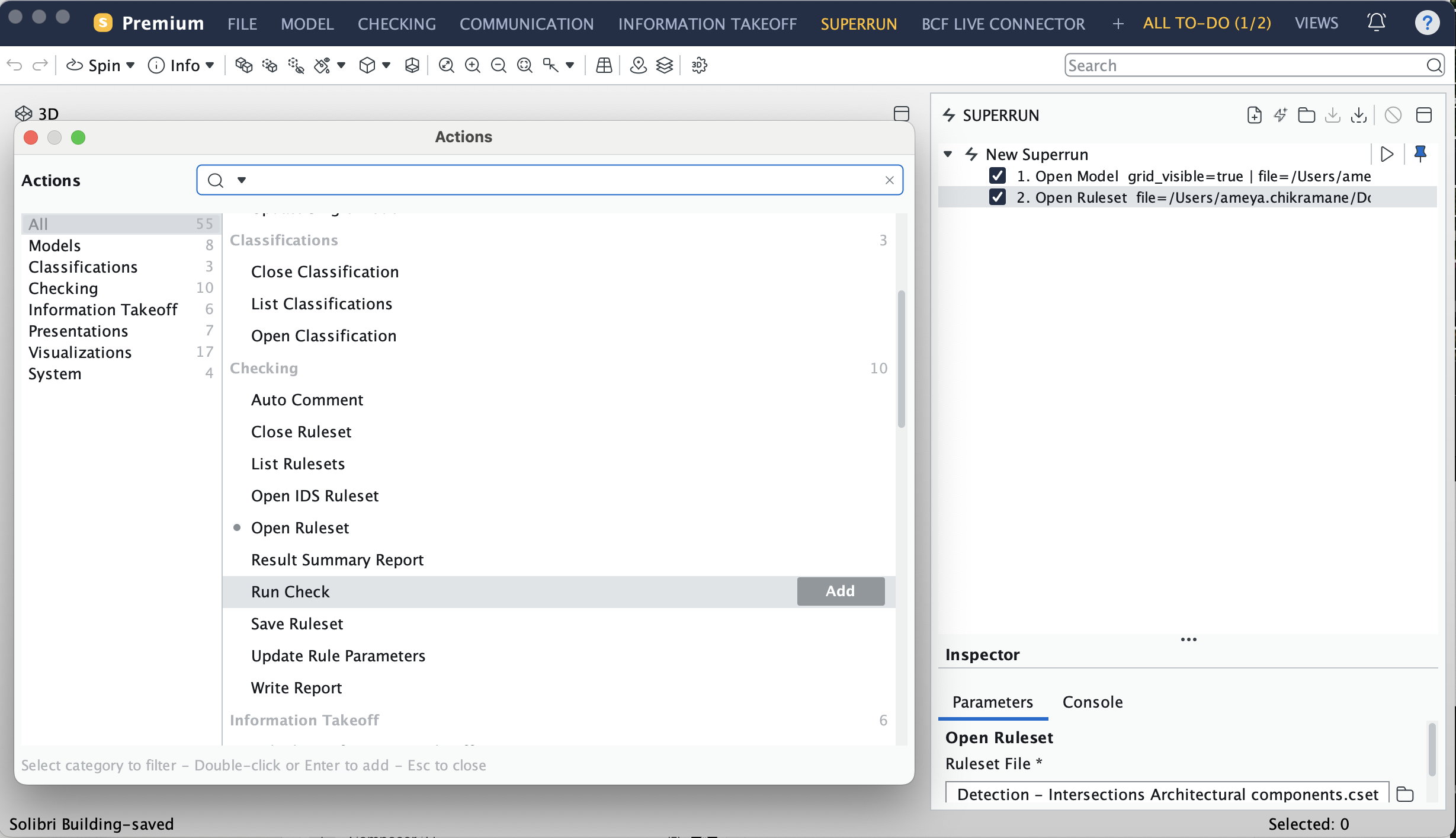Image resolution: width=1456 pixels, height=838 pixels.
Task: Open the paint bucket dropdown arrow
Action: (x=341, y=65)
